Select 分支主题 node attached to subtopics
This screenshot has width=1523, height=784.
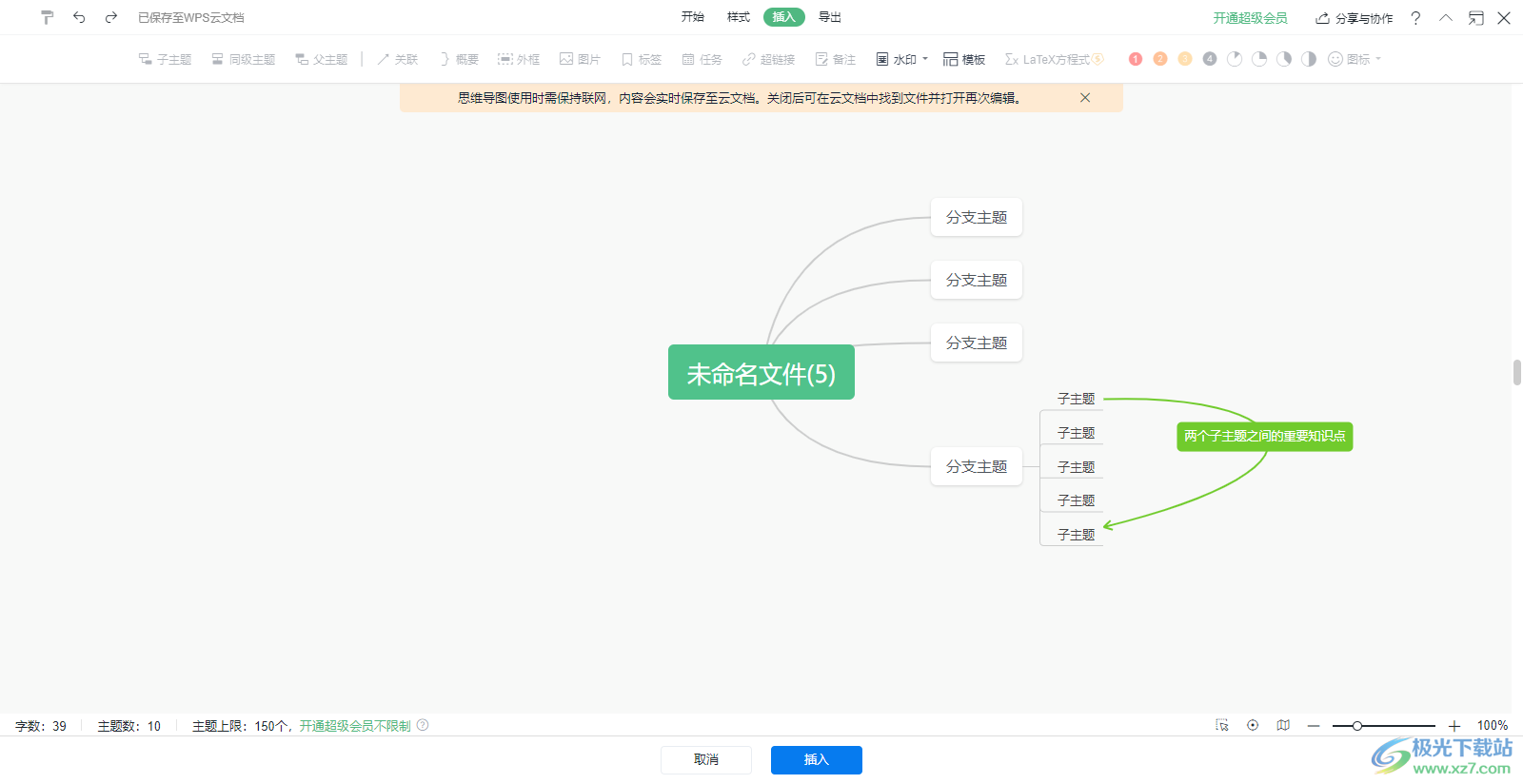pyautogui.click(x=977, y=466)
